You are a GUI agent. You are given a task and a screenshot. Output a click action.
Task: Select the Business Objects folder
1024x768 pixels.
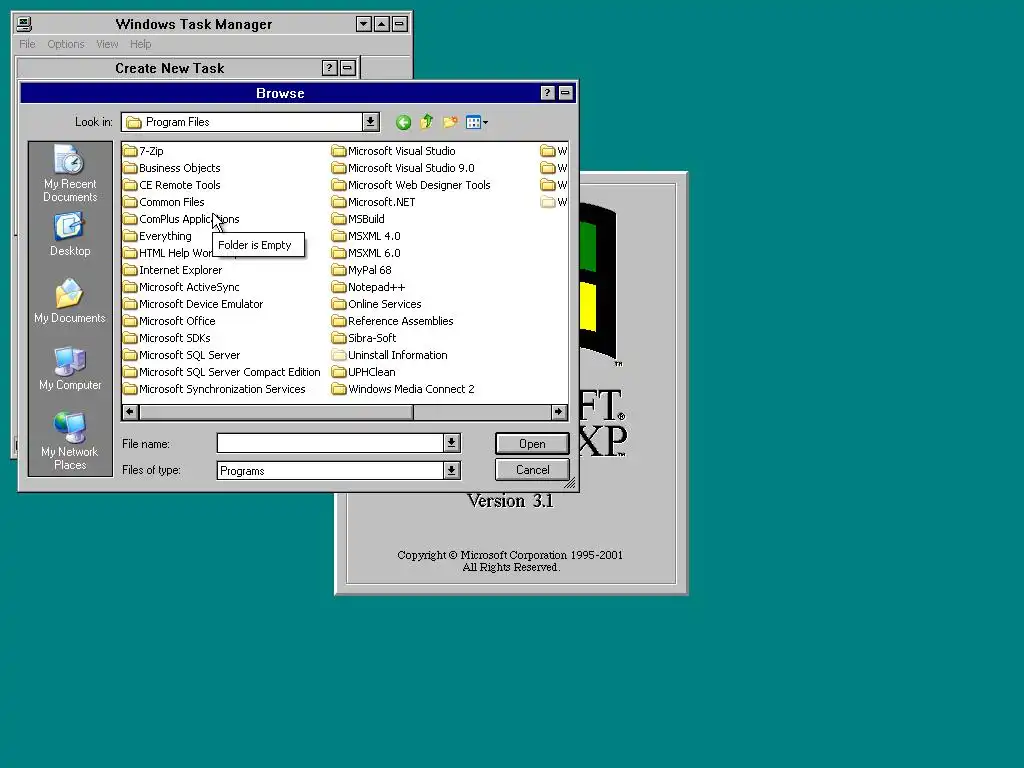[x=172, y=168]
